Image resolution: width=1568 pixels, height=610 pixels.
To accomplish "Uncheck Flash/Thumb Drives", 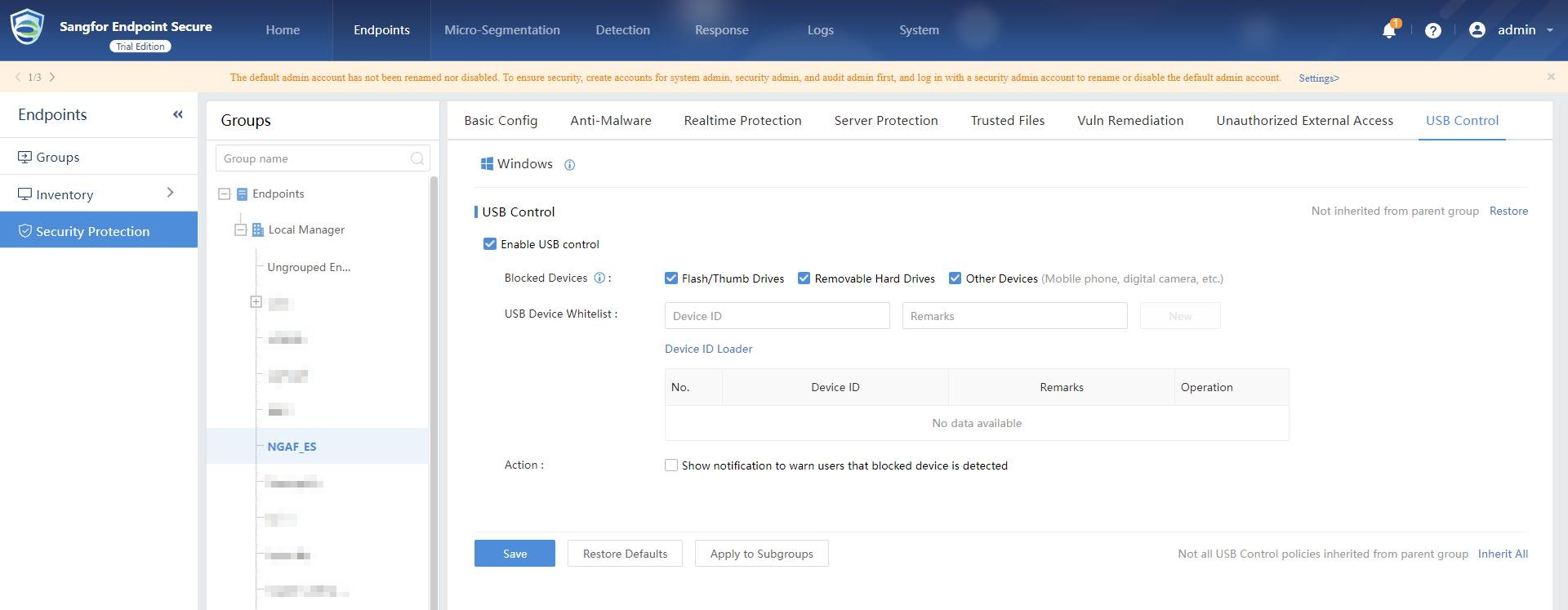I will click(x=671, y=278).
